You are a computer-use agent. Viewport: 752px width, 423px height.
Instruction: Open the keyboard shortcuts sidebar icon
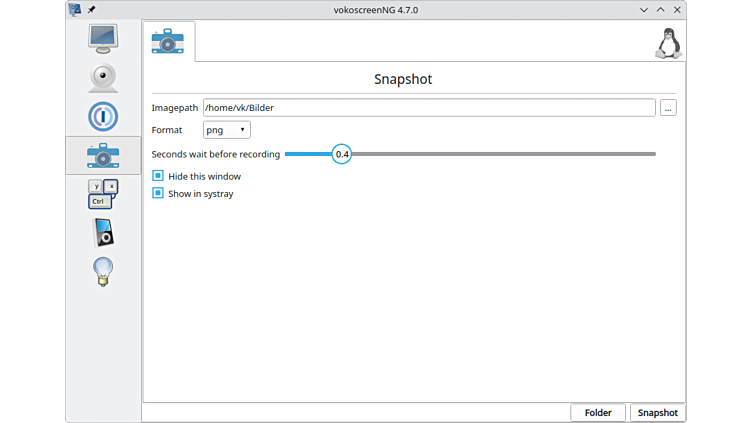(103, 193)
